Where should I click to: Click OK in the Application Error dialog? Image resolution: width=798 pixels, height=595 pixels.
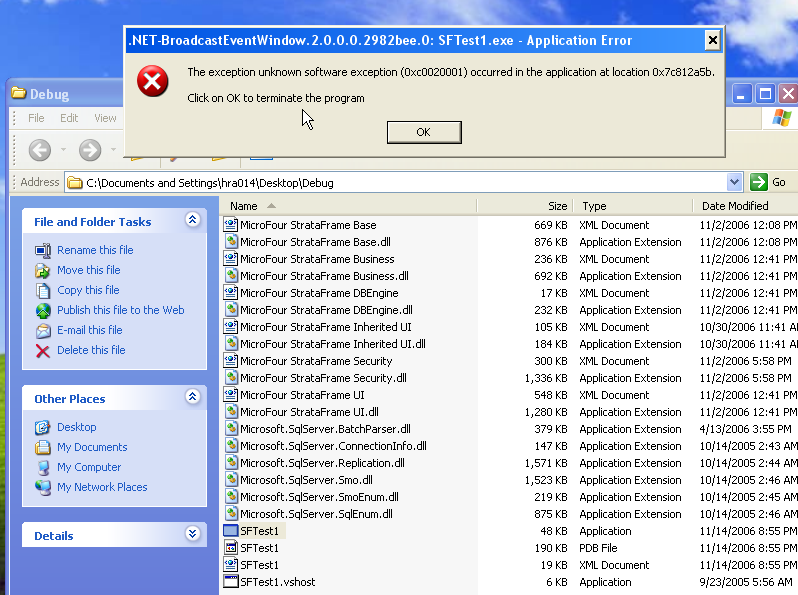point(423,132)
